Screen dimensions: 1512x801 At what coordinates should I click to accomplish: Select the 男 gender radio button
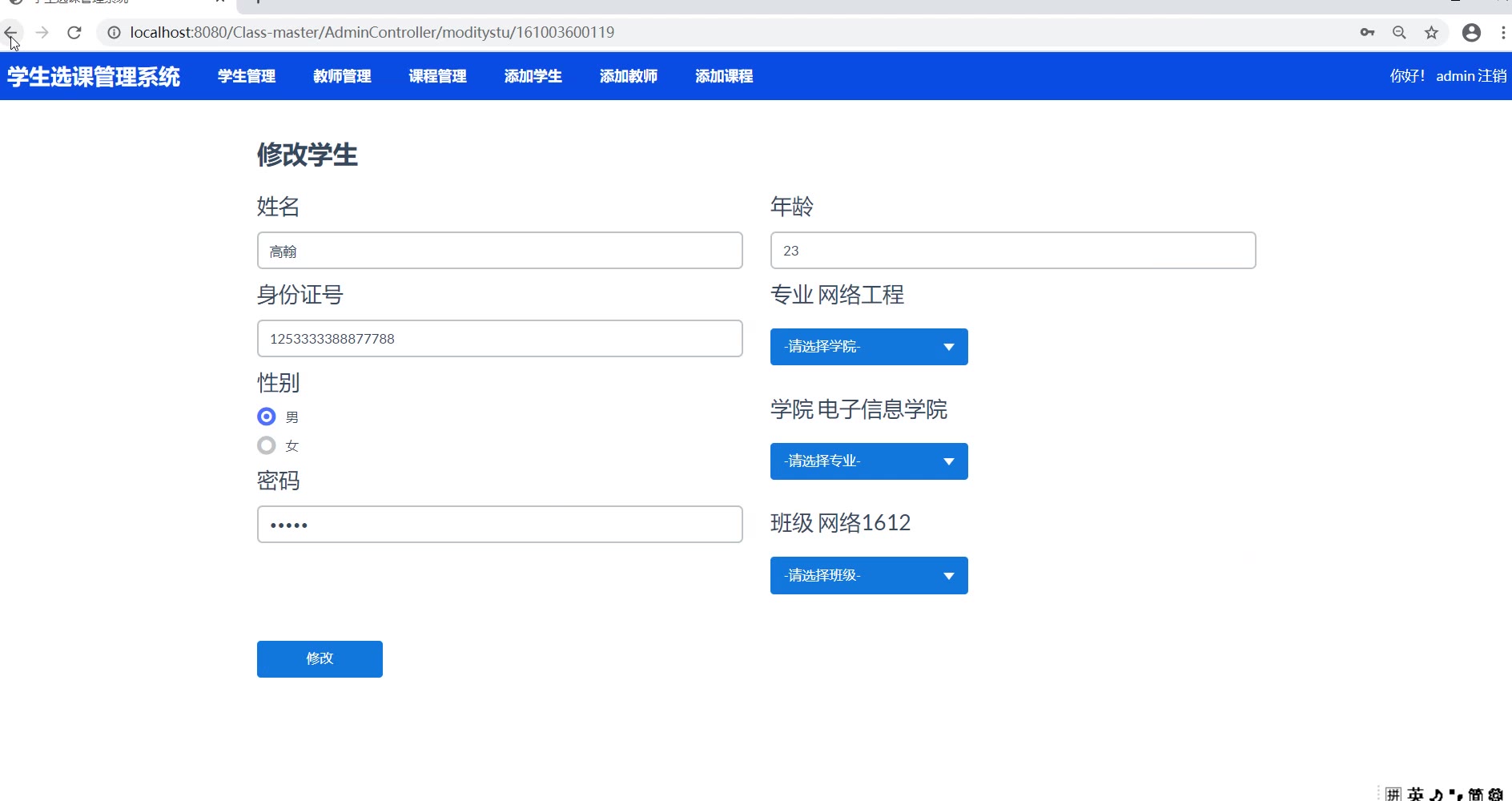[267, 417]
